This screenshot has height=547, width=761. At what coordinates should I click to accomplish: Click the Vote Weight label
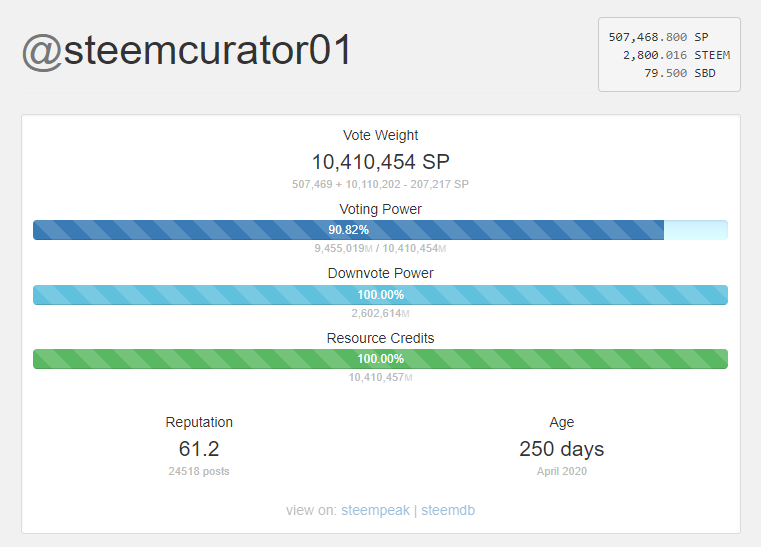[380, 135]
